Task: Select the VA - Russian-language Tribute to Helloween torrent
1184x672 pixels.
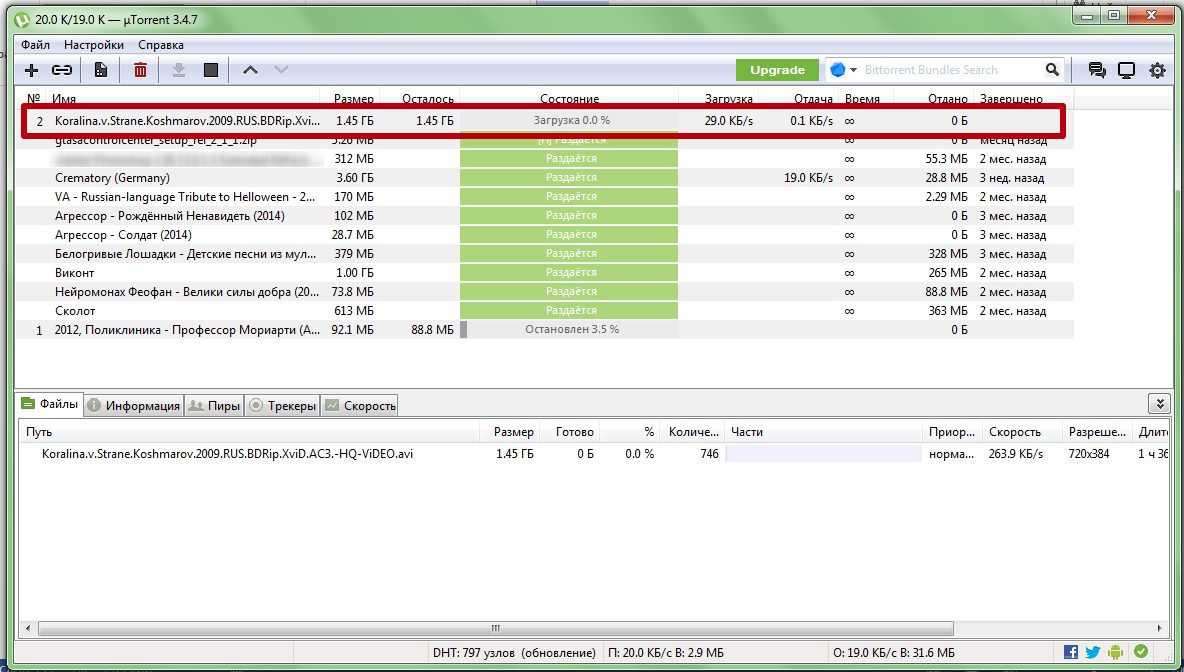Action: pyautogui.click(x=544, y=196)
